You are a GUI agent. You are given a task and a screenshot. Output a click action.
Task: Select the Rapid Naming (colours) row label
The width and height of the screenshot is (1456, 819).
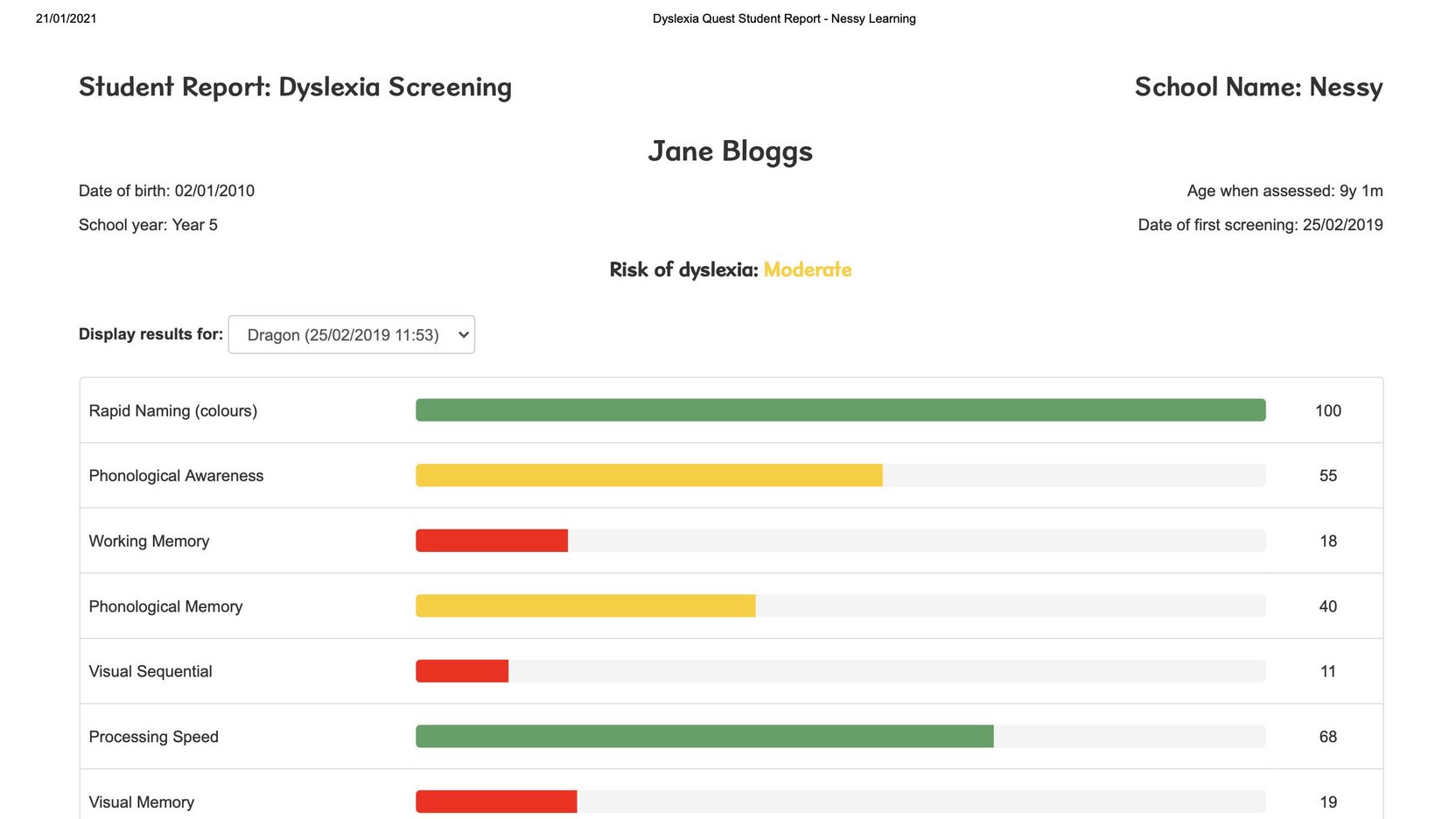click(173, 410)
